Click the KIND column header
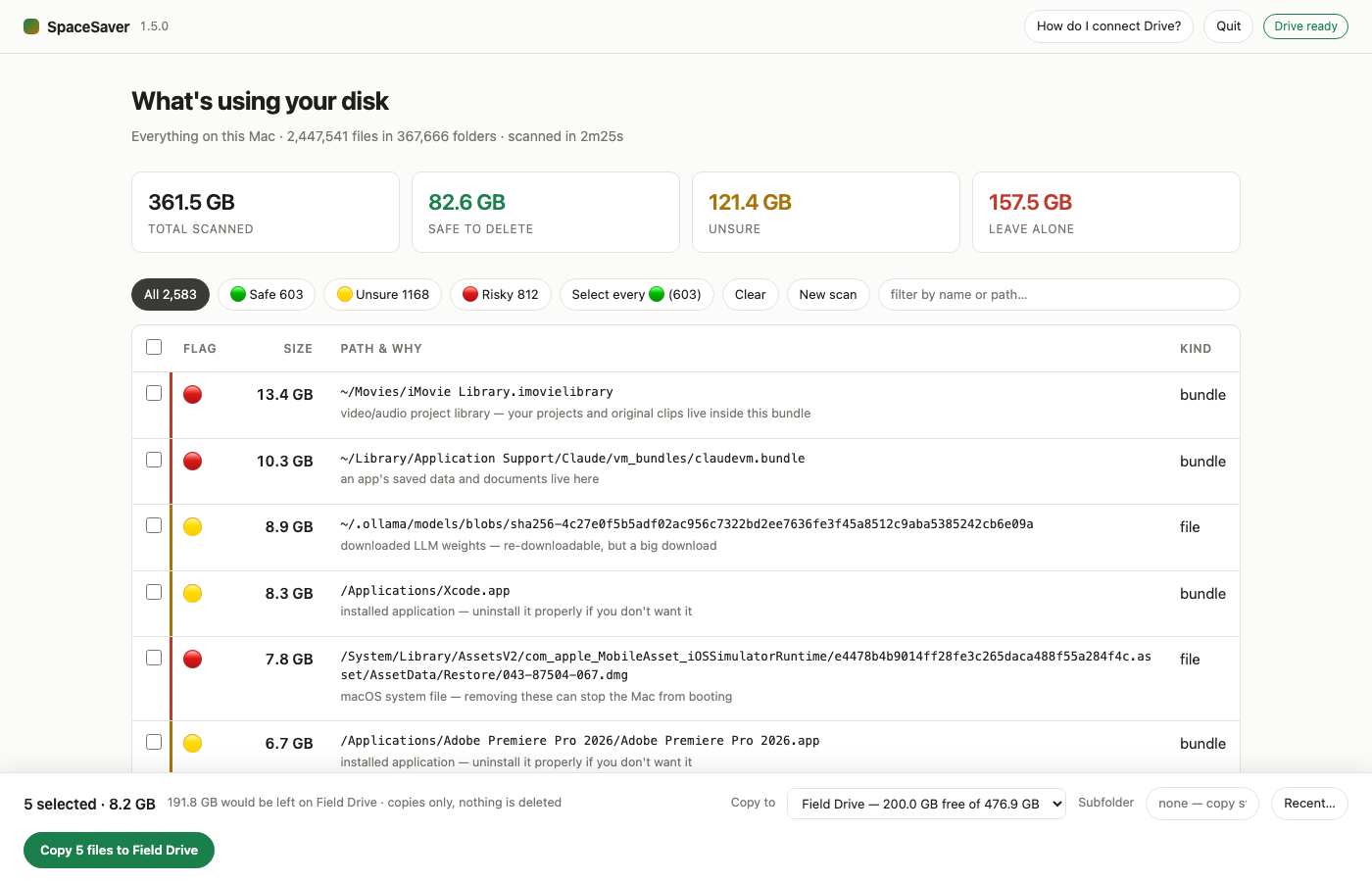 tap(1196, 349)
